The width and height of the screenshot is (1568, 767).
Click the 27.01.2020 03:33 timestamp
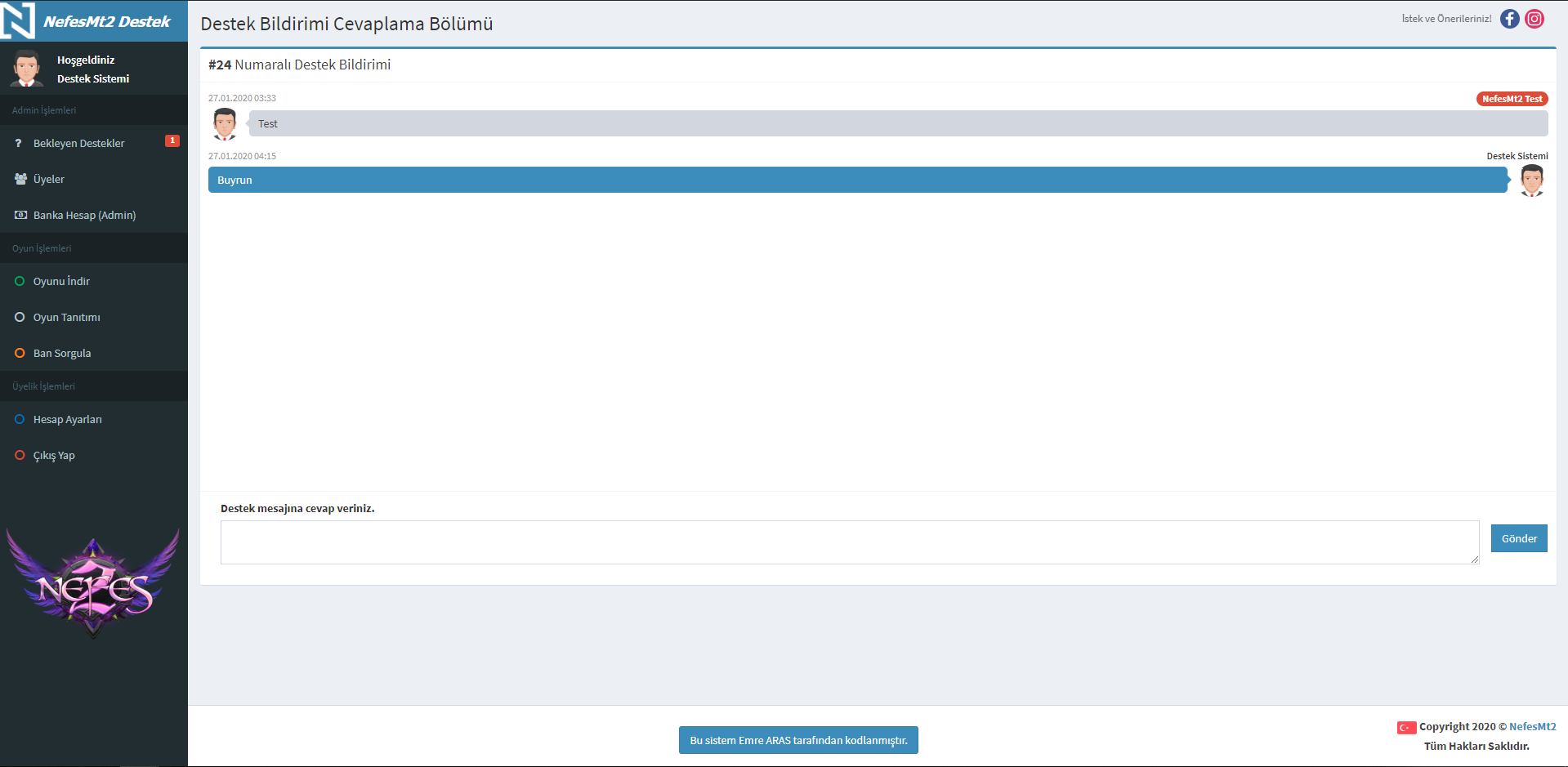[x=242, y=98]
